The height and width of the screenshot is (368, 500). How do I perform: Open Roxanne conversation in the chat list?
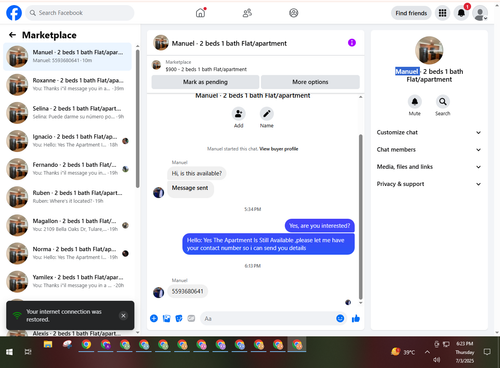[67, 85]
